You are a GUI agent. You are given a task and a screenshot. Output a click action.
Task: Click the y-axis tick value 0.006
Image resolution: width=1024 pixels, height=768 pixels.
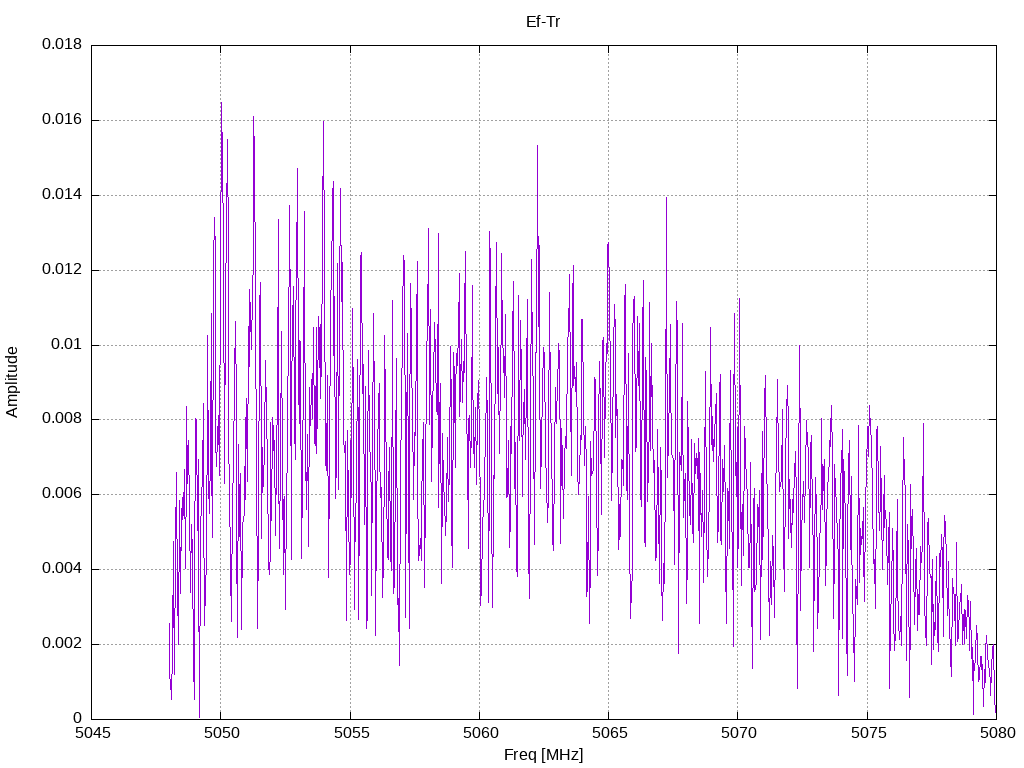[62, 494]
